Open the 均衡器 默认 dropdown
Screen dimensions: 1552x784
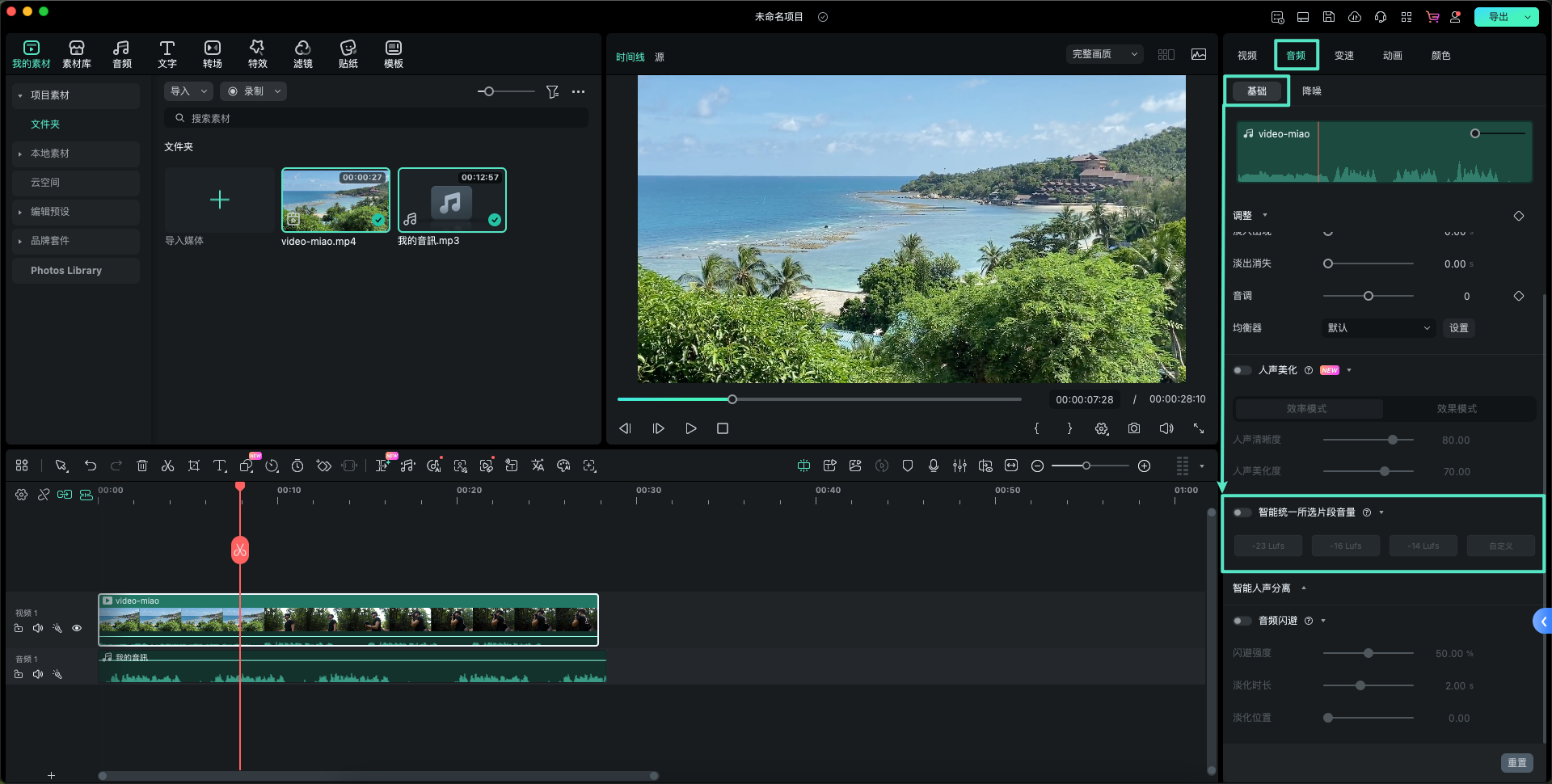[x=1378, y=328]
